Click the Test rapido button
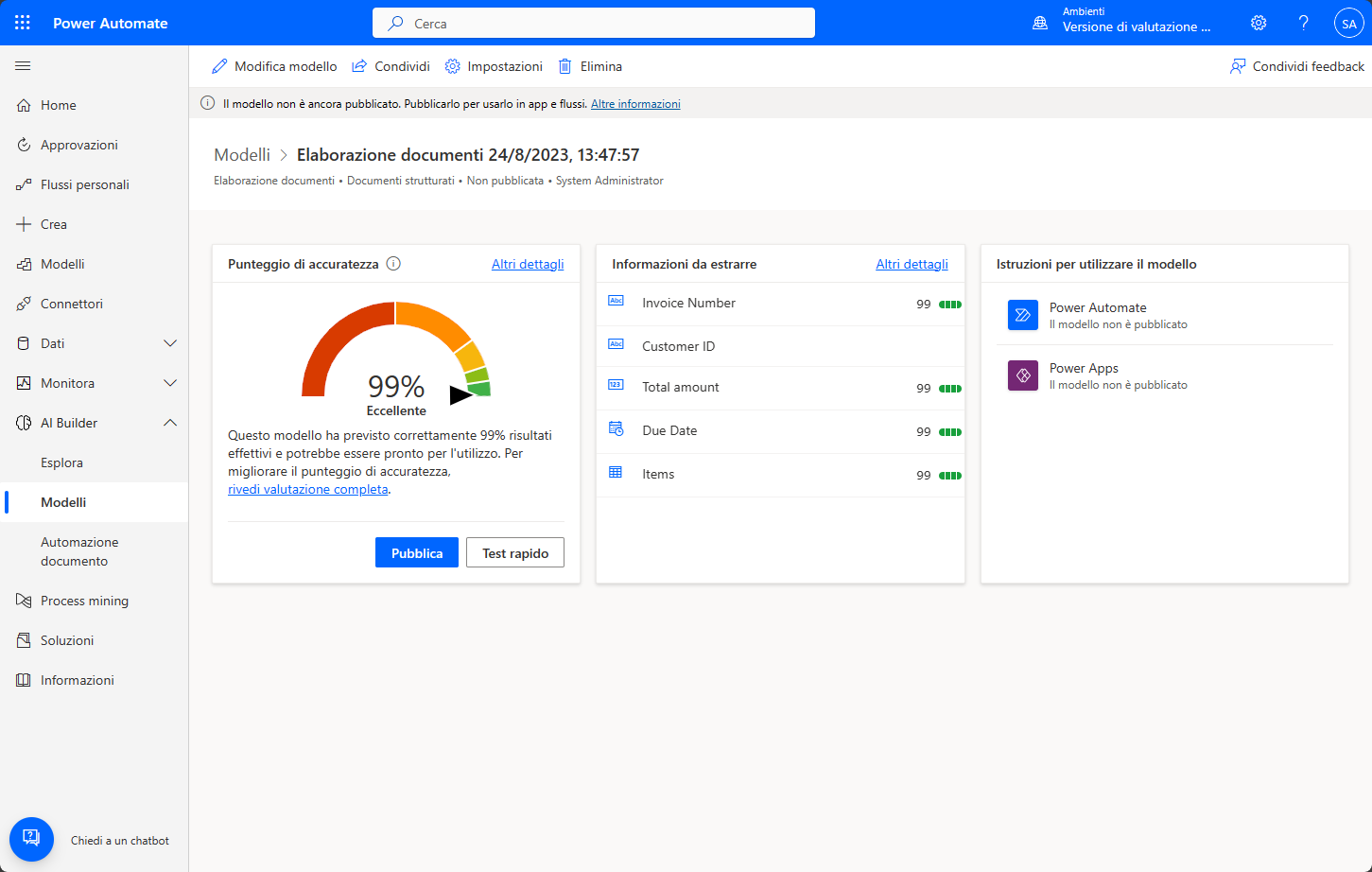The image size is (1372, 872). click(x=515, y=552)
